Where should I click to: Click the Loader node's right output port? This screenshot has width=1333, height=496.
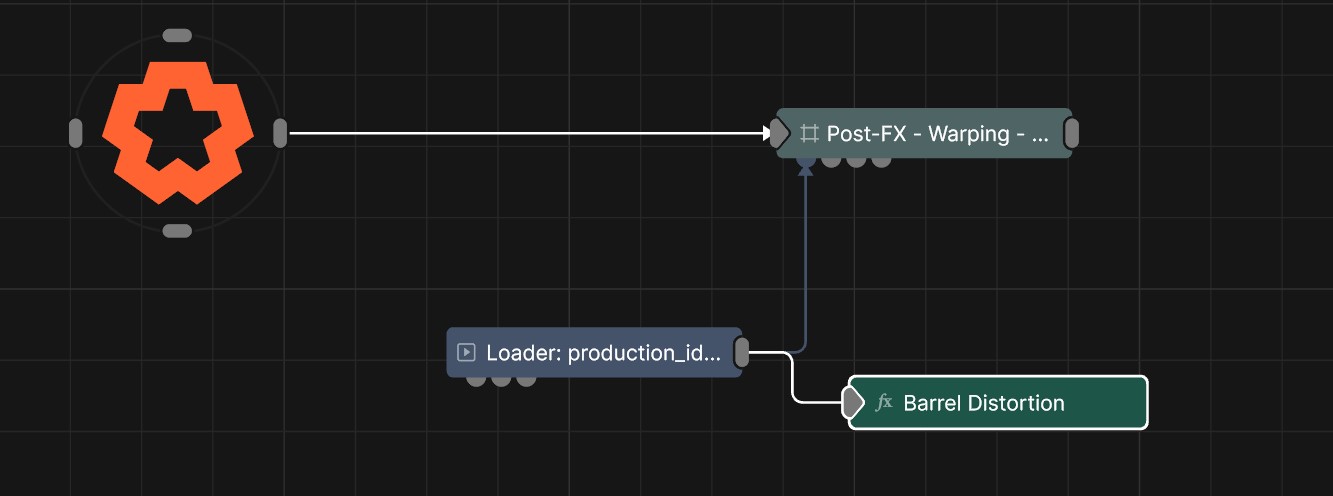[742, 352]
